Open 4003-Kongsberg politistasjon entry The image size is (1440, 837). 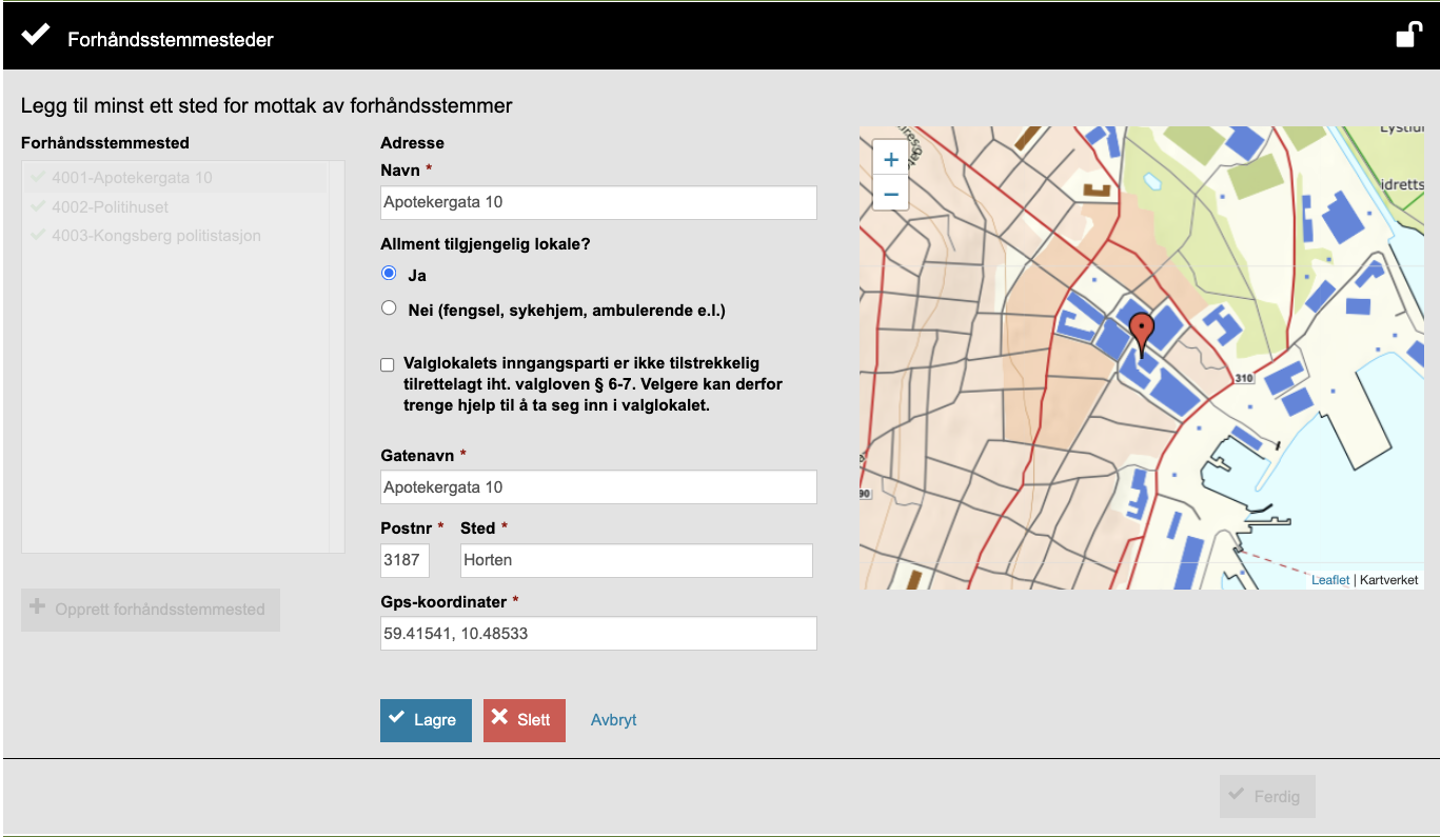156,235
